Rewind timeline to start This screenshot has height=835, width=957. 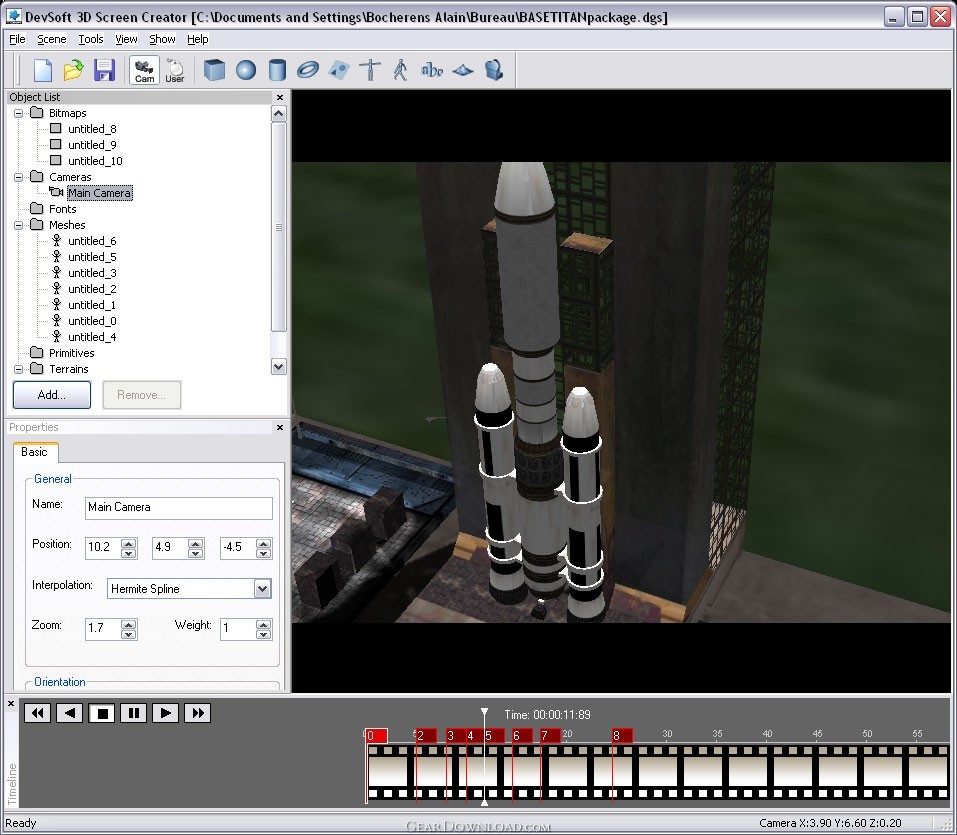pos(37,713)
